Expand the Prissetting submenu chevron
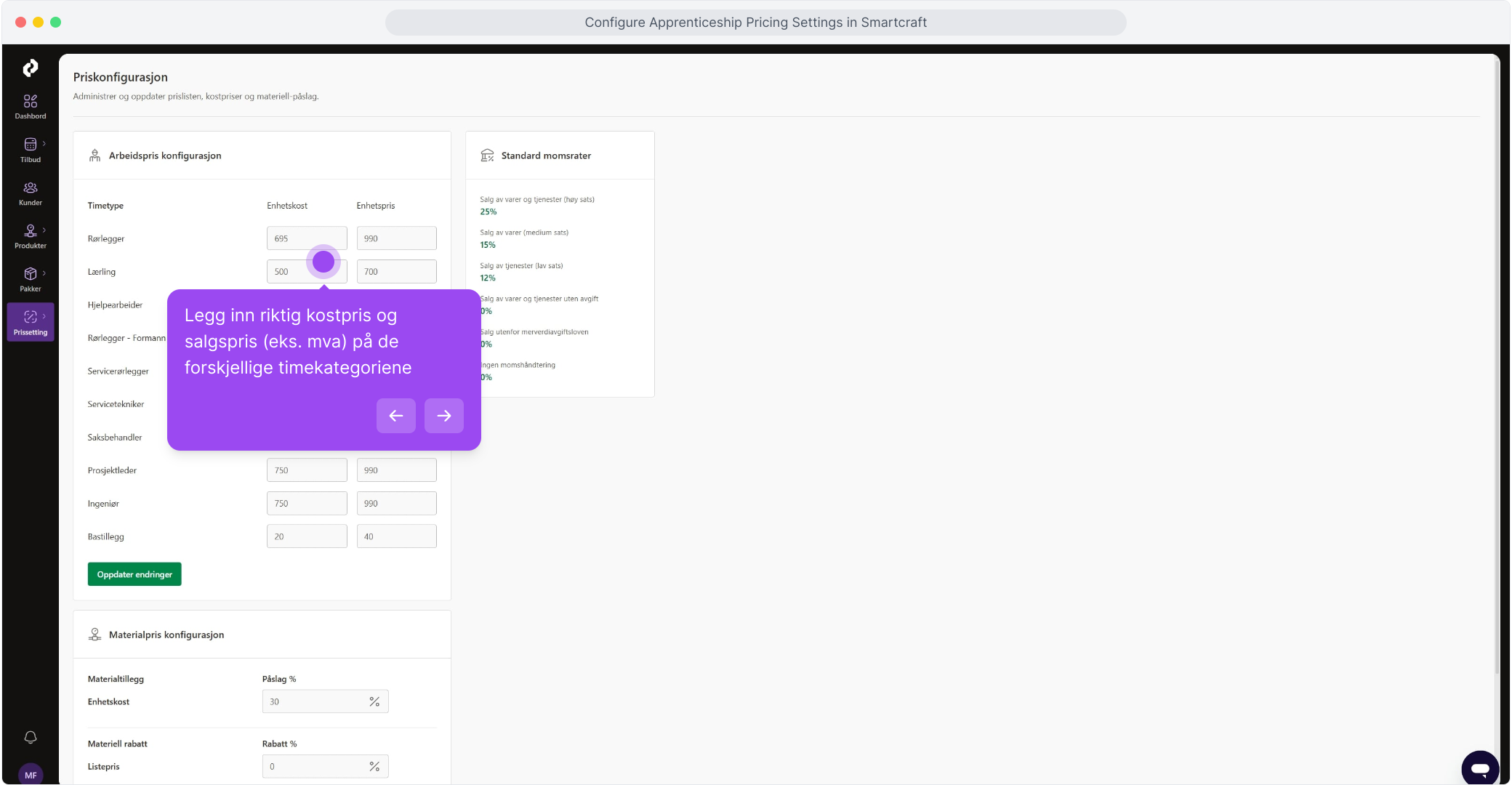1512x785 pixels. pos(44,315)
